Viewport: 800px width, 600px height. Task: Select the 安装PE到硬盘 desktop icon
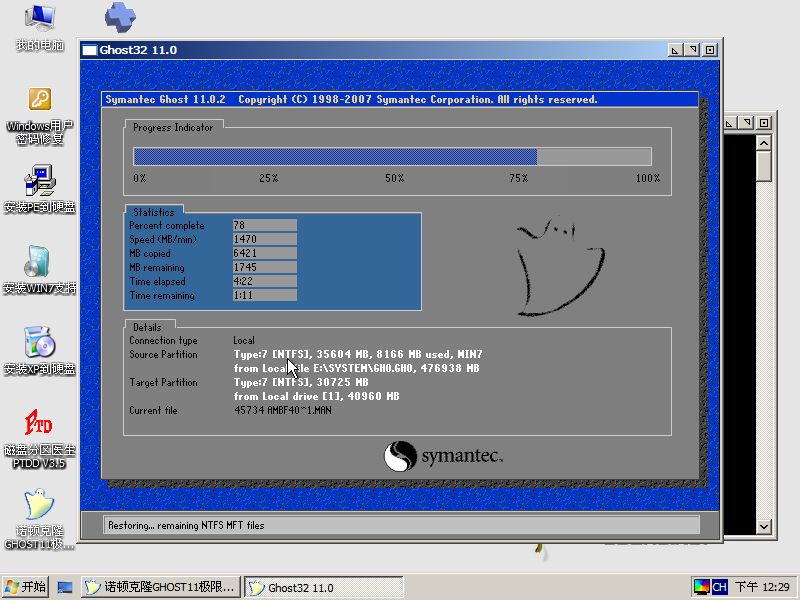39,189
